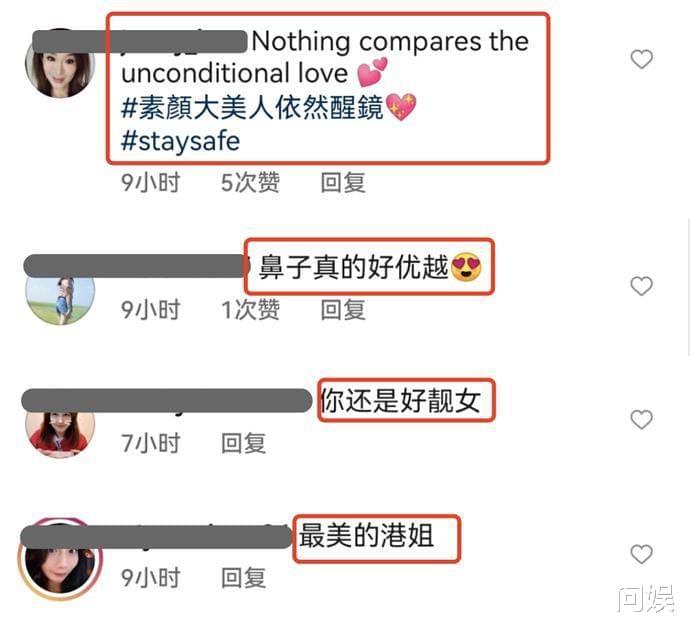
Task: Open hashtag #素顏大美人依然醒鏡
Action: point(252,108)
